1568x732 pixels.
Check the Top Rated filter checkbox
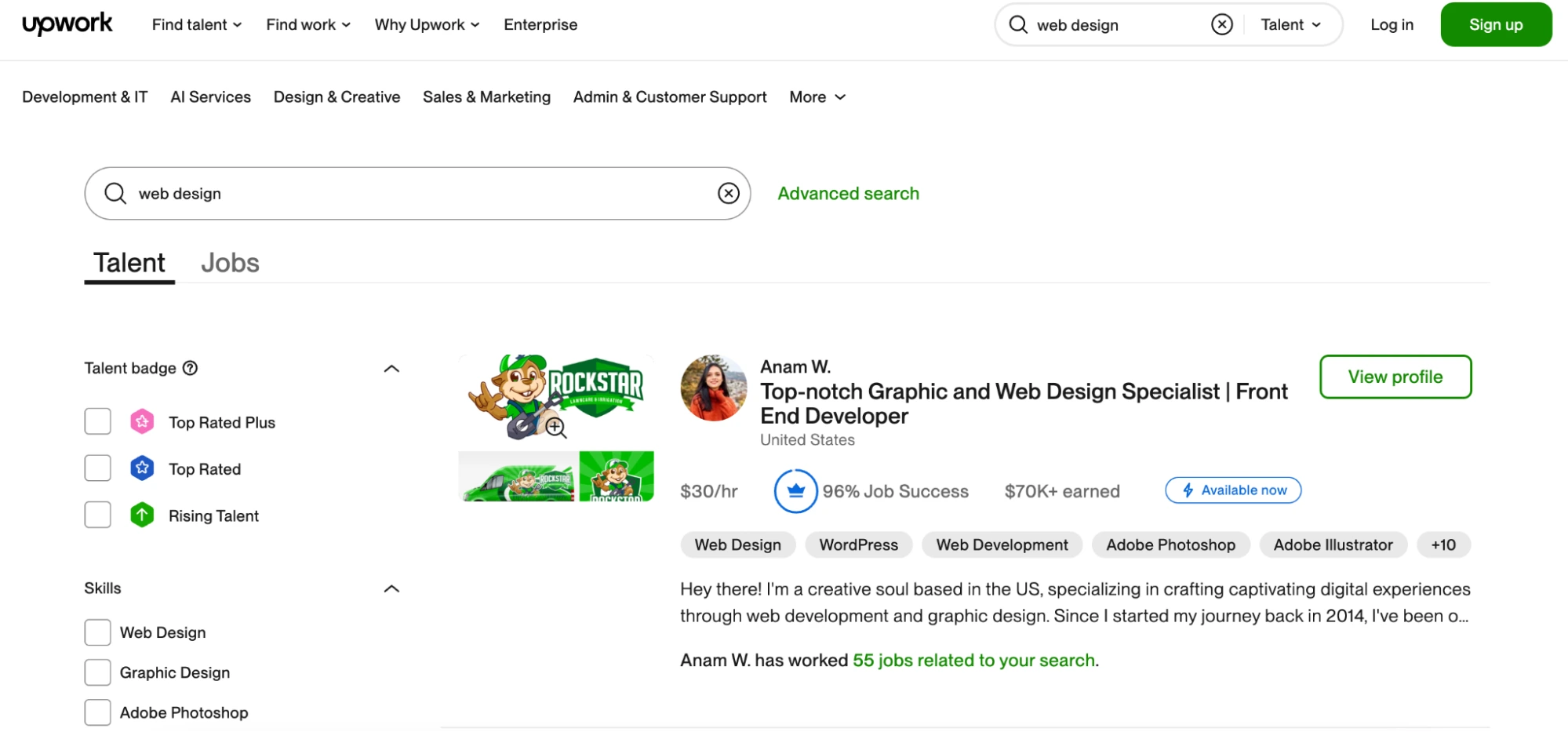pyautogui.click(x=98, y=468)
